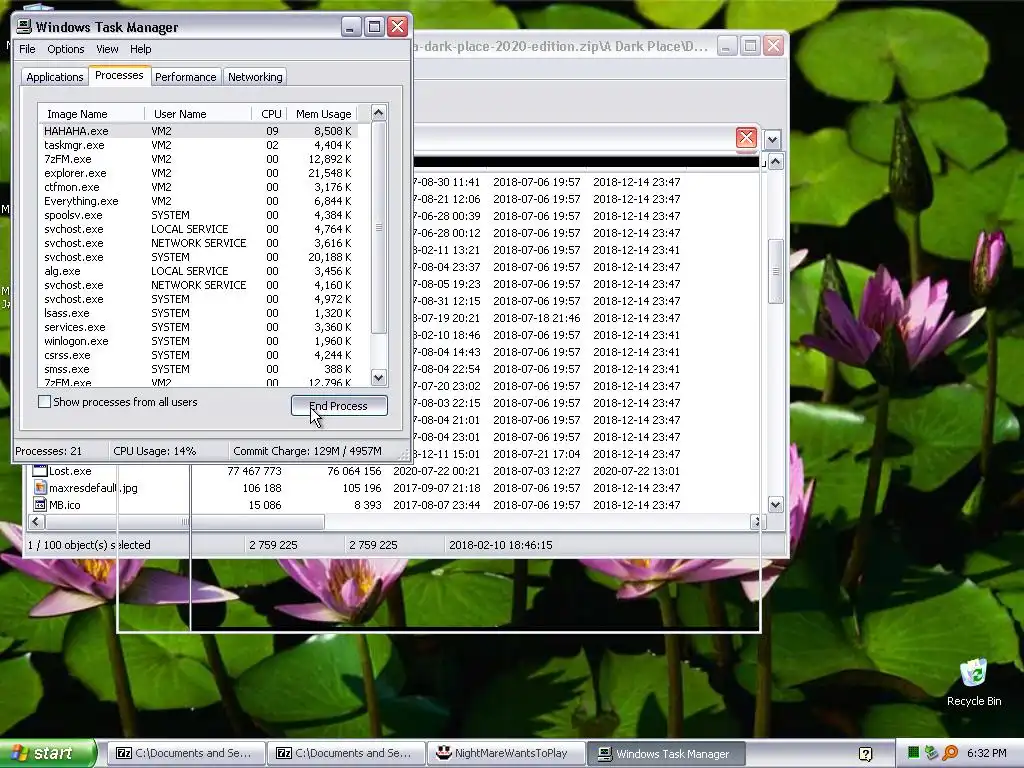This screenshot has width=1024, height=768.
Task: Click maxresdefault.jpg file name
Action: click(93, 488)
